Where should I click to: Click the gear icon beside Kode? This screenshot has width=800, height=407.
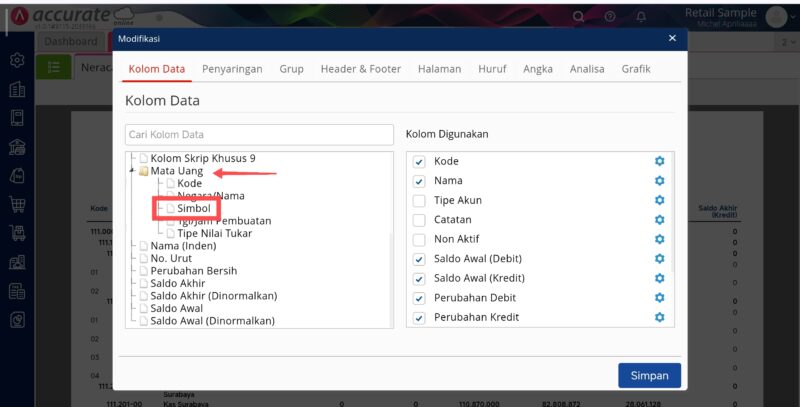659,161
